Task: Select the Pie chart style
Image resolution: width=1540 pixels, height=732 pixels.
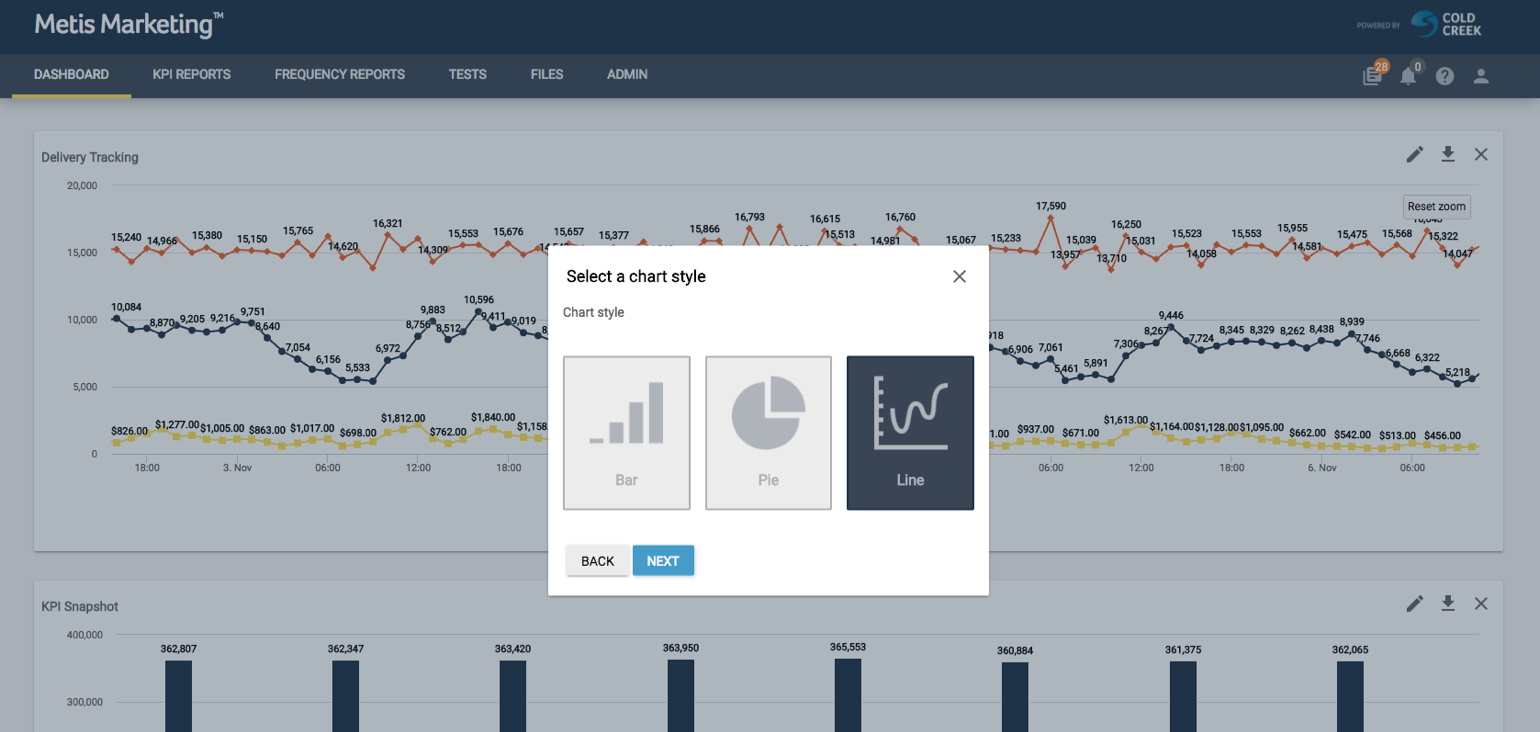Action: [768, 433]
